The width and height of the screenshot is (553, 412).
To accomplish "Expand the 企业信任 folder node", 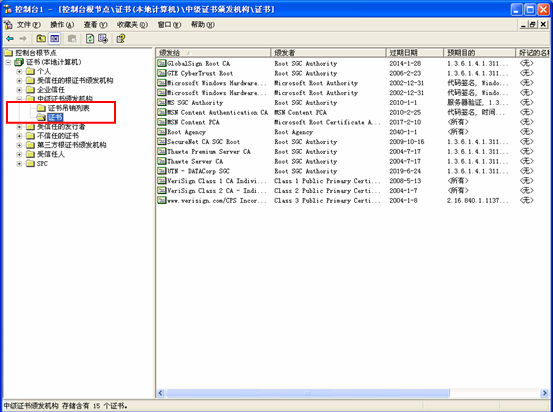I will [19, 90].
